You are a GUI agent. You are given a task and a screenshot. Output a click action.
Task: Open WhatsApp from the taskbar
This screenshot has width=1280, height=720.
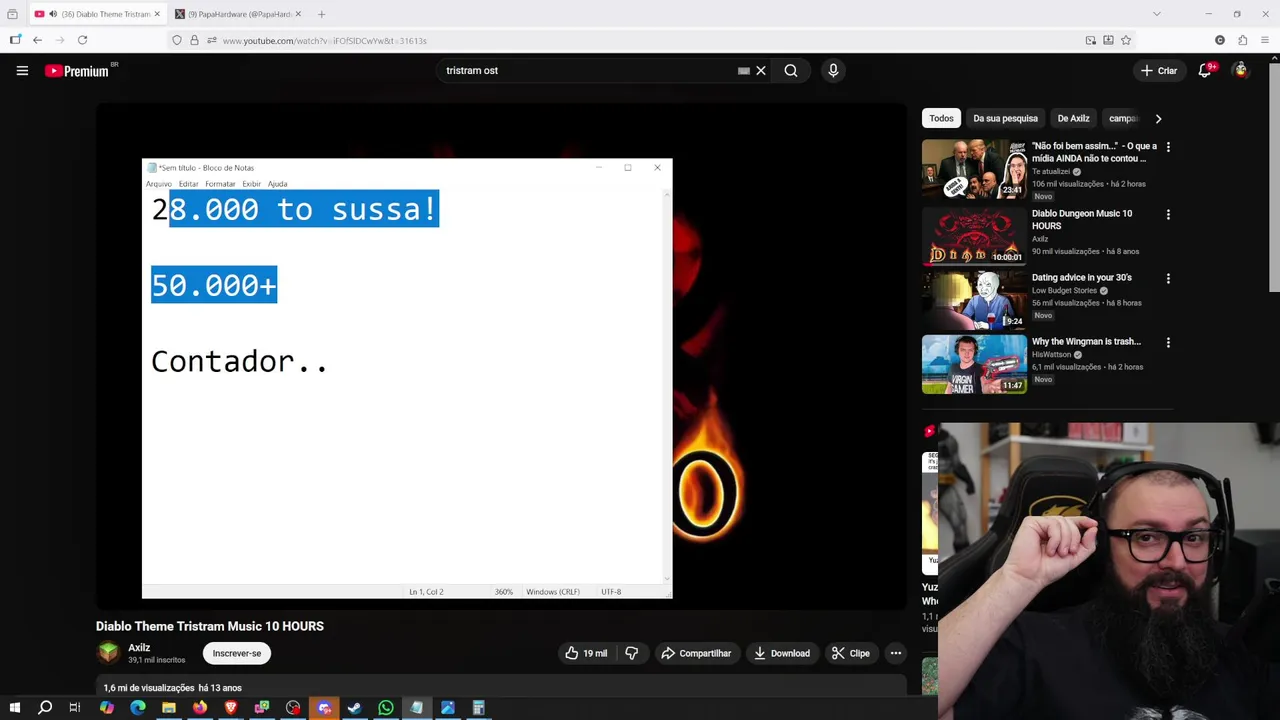[385, 708]
